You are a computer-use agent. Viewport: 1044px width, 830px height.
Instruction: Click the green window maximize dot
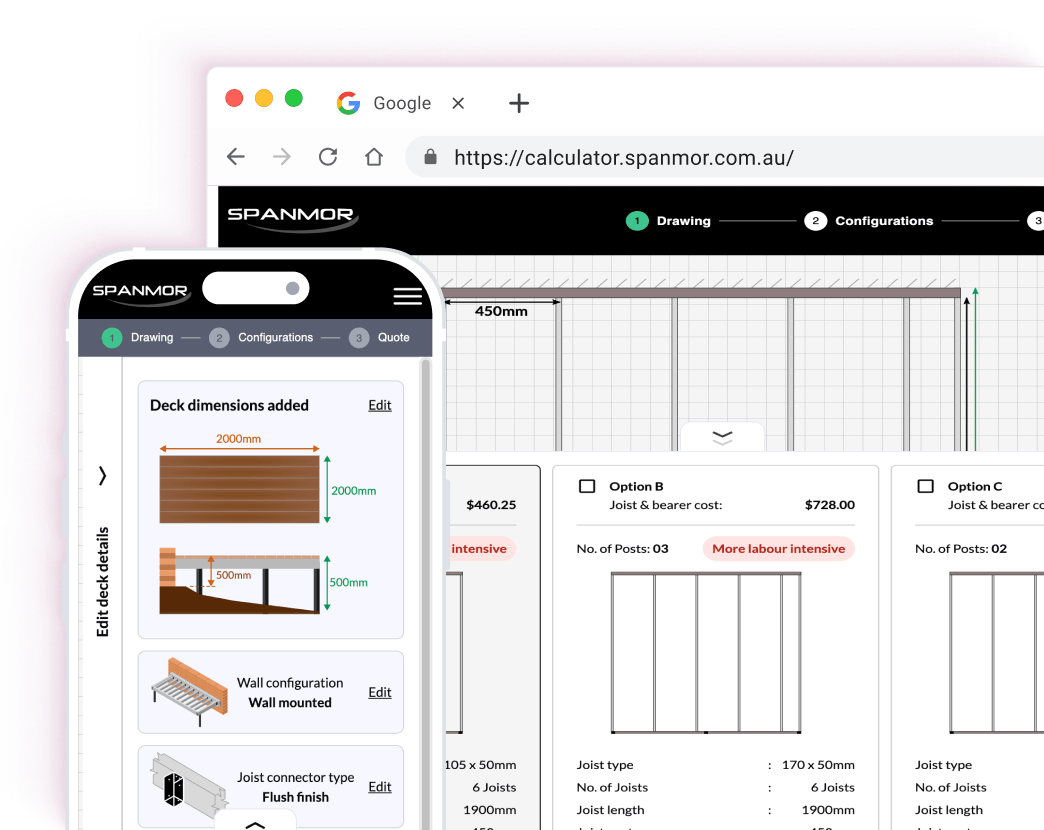[x=294, y=98]
